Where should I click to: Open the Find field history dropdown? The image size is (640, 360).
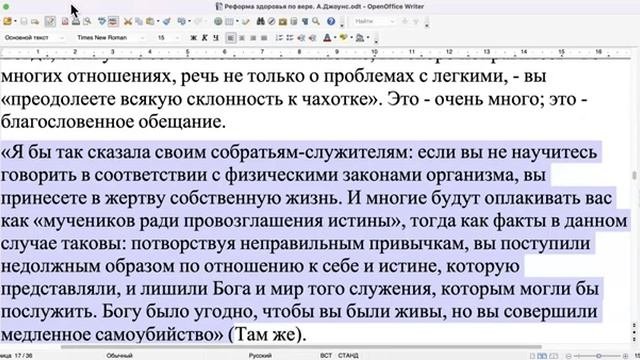tap(393, 21)
